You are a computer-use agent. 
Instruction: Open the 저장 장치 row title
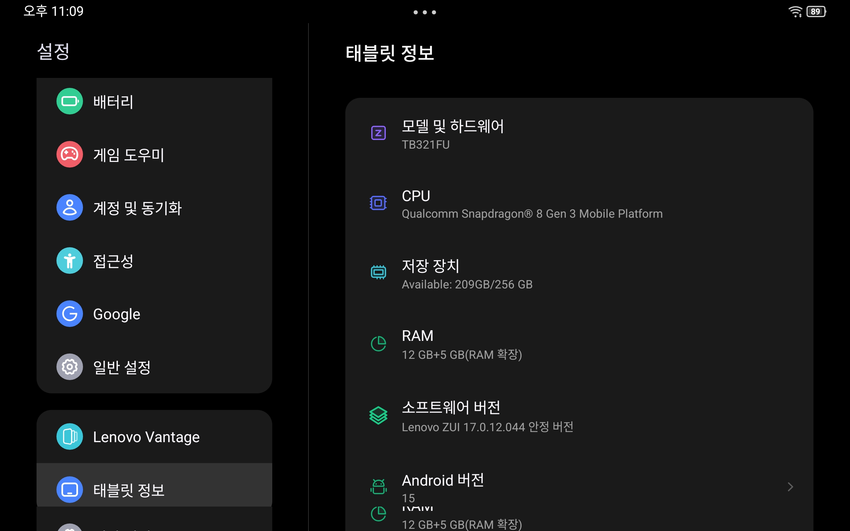coord(430,266)
